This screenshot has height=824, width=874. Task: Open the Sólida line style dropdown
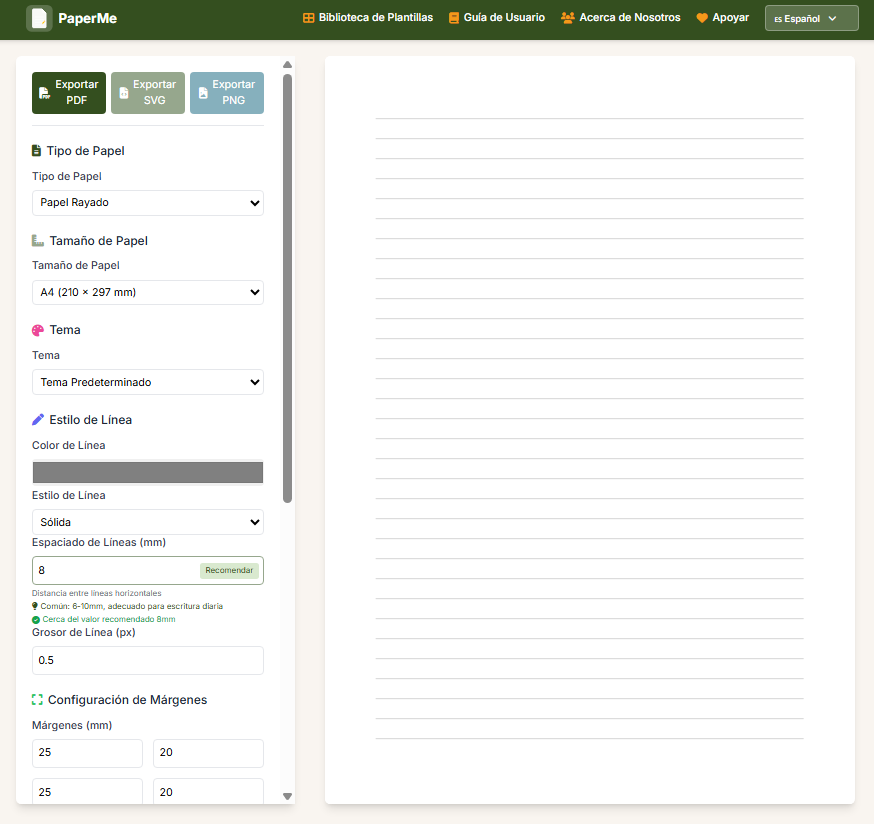coord(147,521)
